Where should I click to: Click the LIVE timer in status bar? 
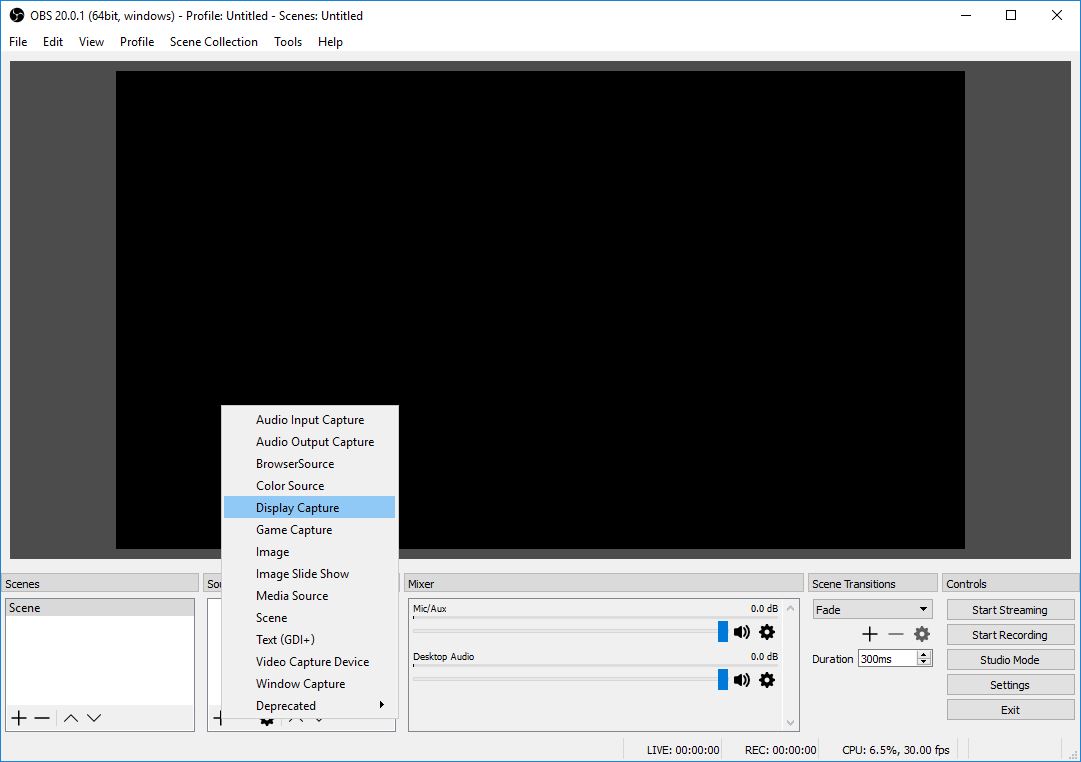coord(683,750)
